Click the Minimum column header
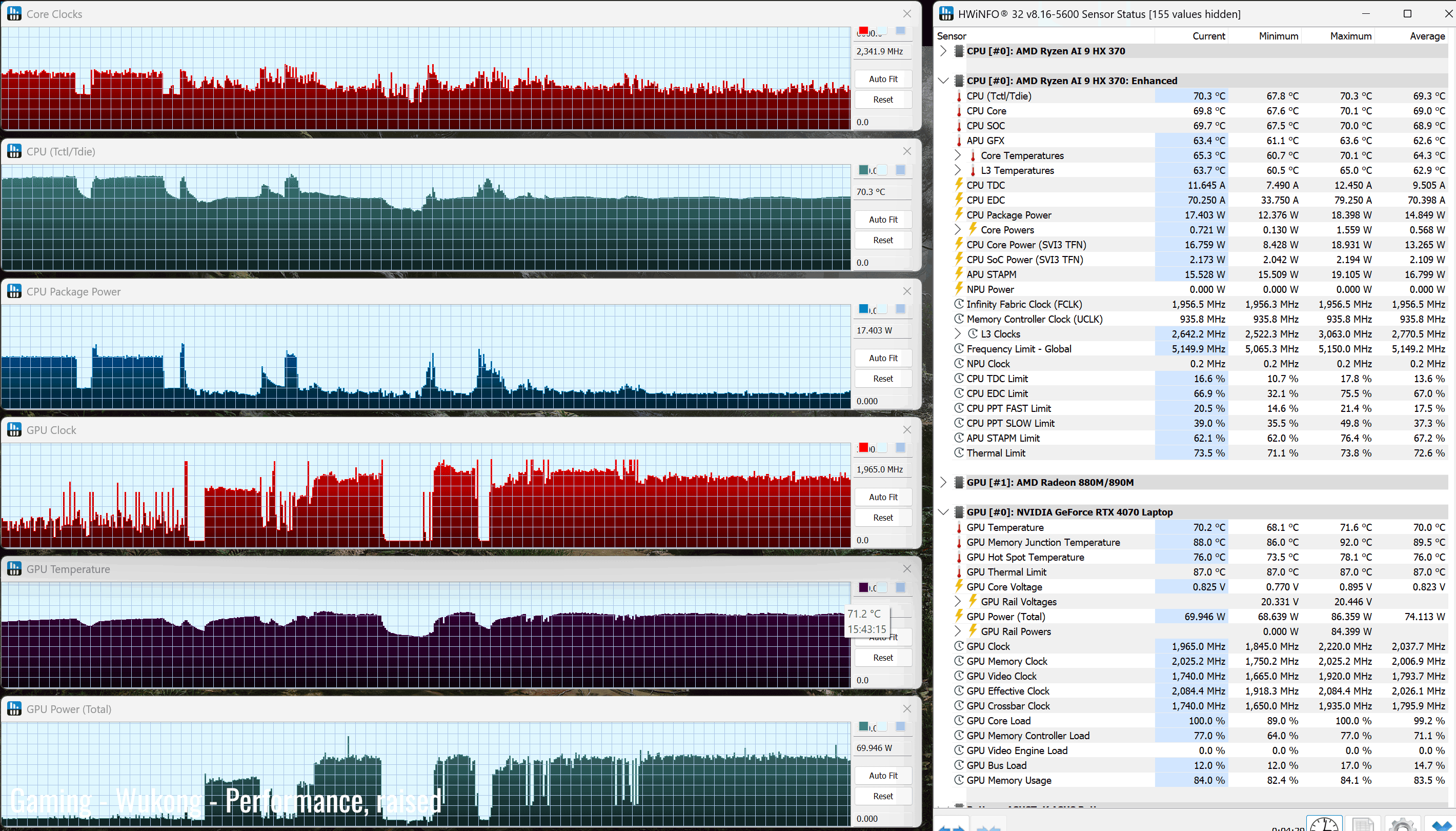This screenshot has height=831, width=1456. (x=1264, y=36)
